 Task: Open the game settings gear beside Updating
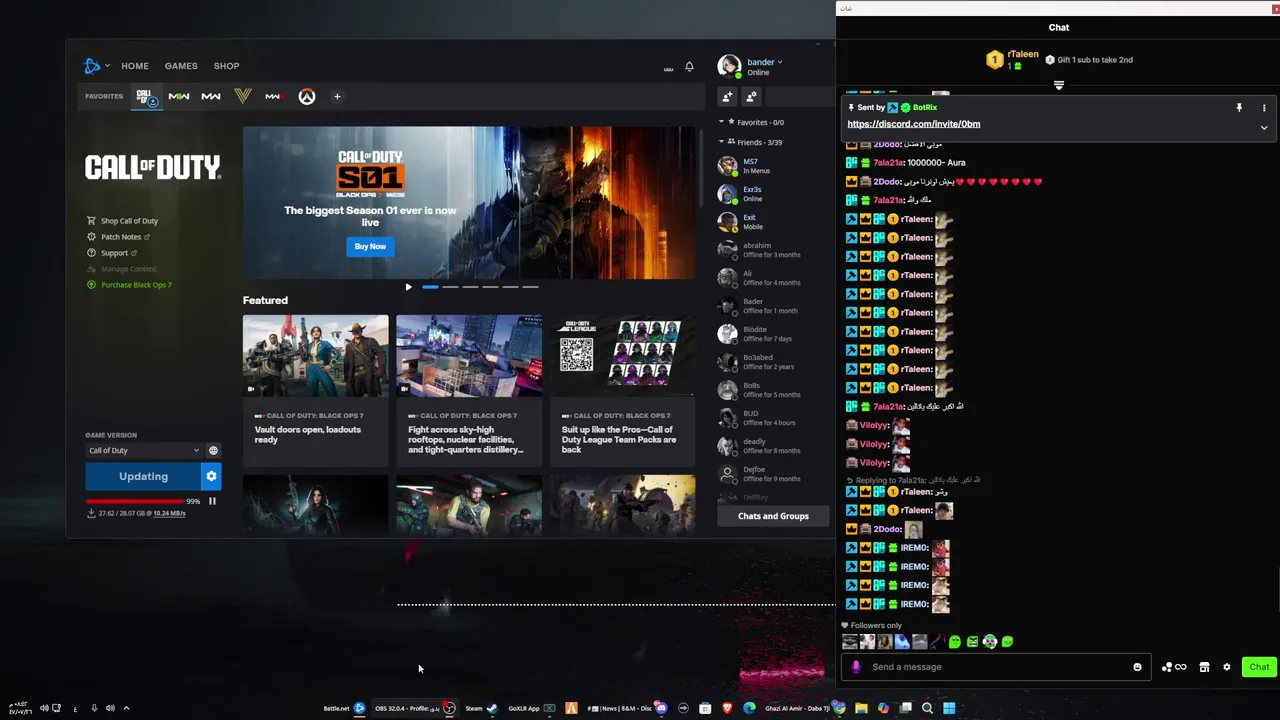[x=211, y=476]
